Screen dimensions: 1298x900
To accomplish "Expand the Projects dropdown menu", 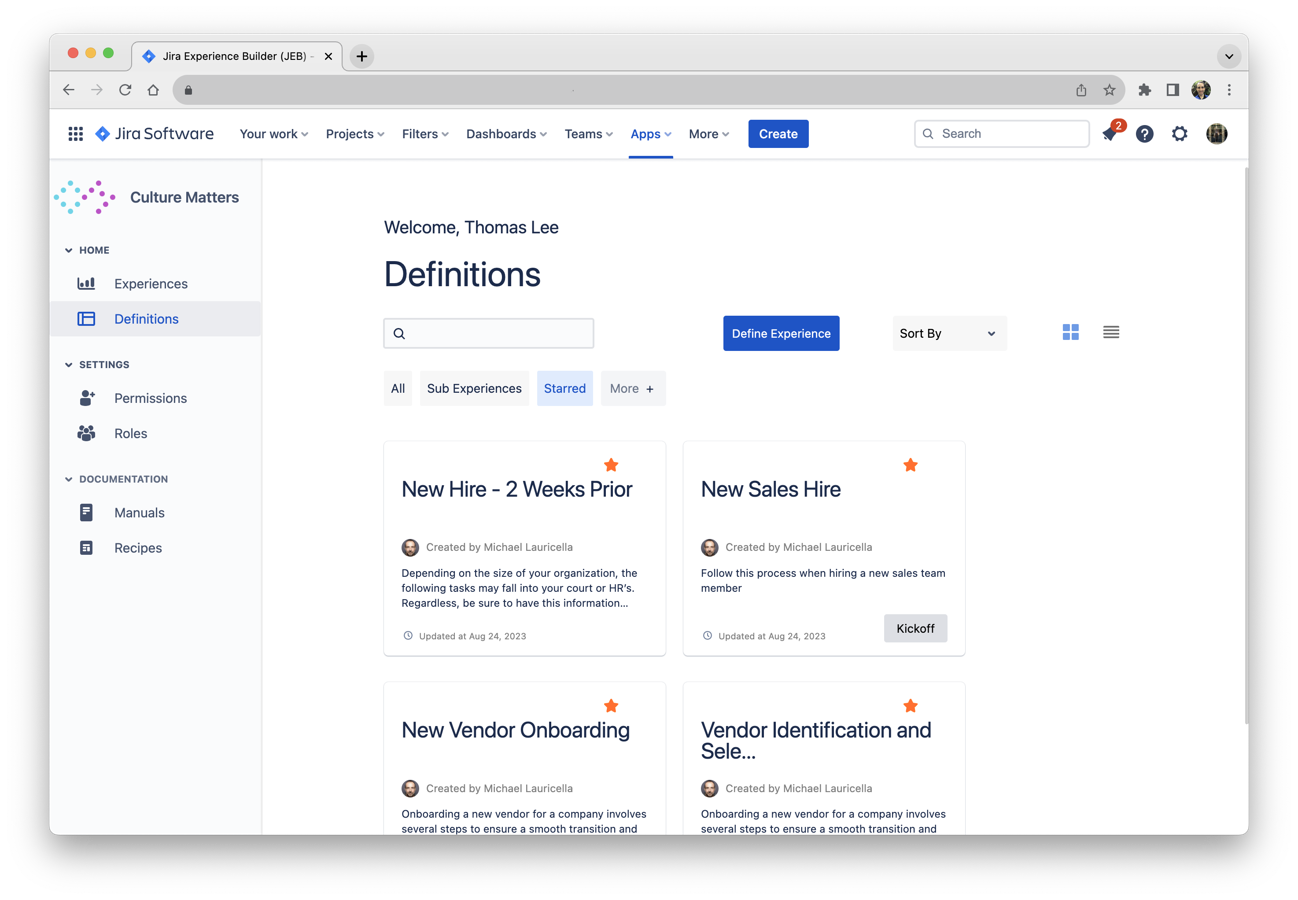I will (x=355, y=134).
